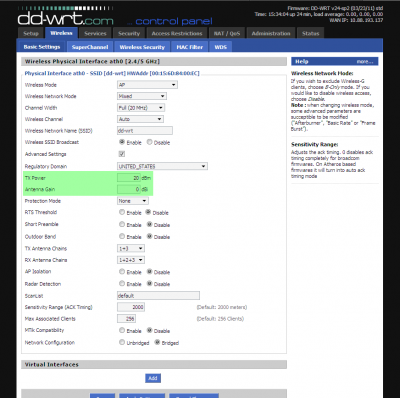
Task: Select Disable for Wireless SSID Broadcast
Action: pyautogui.click(x=150, y=142)
